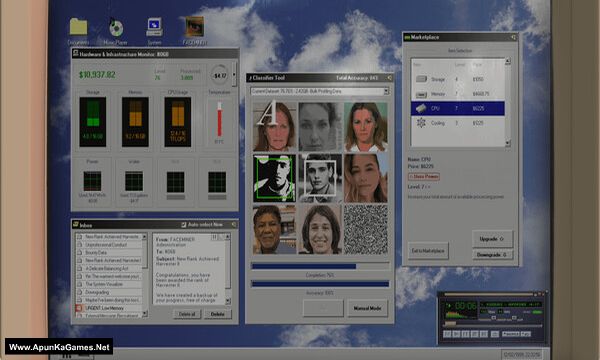Click the Exit to Marketplace button

pos(428,251)
